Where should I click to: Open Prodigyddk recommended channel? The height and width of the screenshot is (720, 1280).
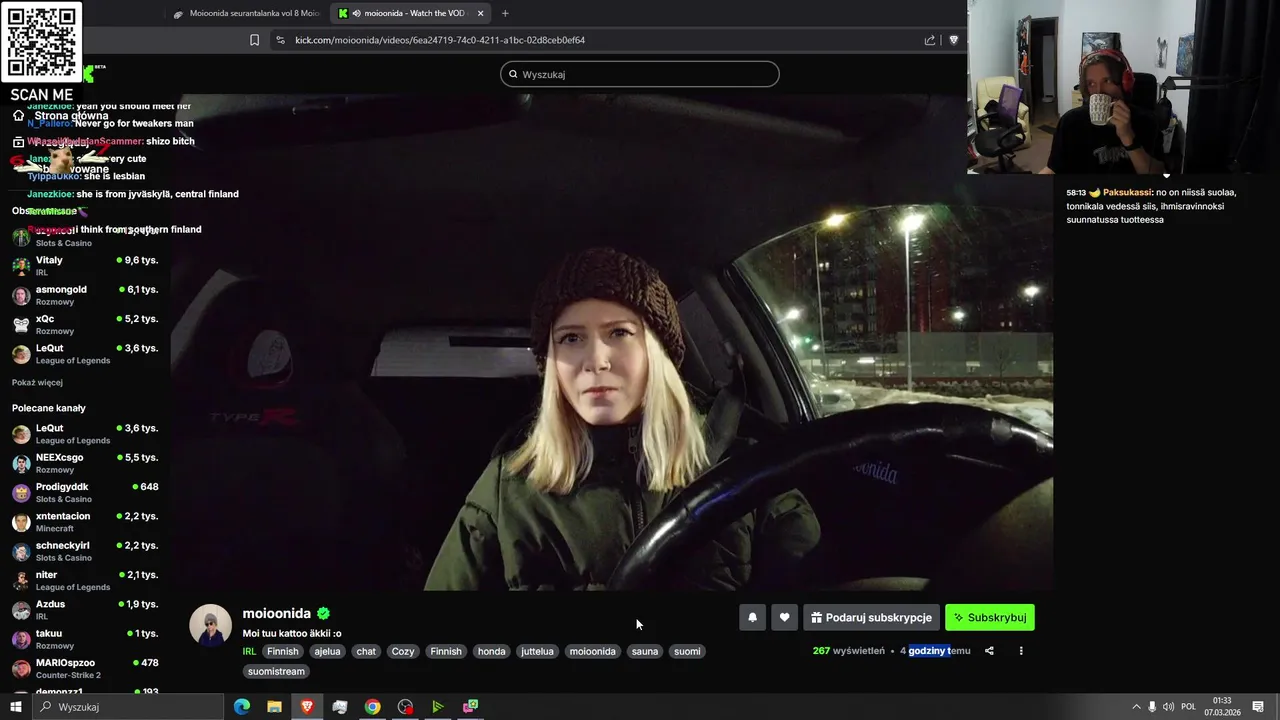click(x=85, y=492)
